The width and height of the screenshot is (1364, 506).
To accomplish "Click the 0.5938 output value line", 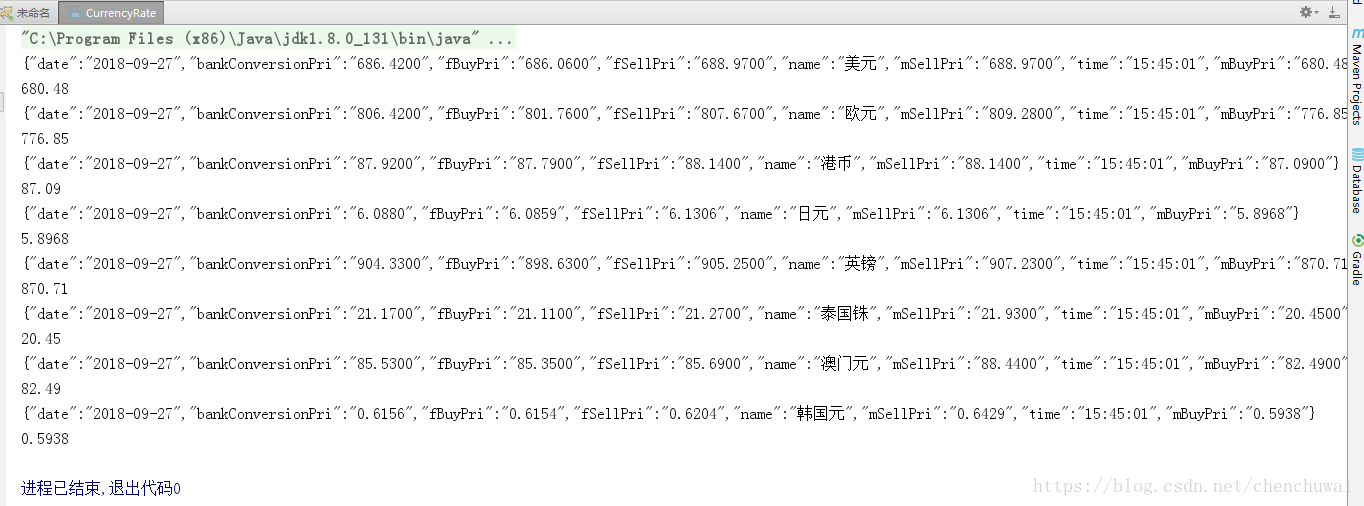I will pos(45,439).
